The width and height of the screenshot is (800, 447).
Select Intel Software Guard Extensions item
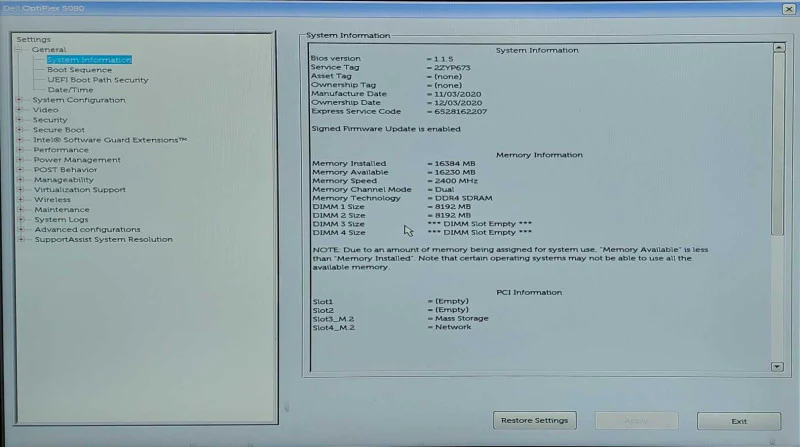pyautogui.click(x=110, y=140)
